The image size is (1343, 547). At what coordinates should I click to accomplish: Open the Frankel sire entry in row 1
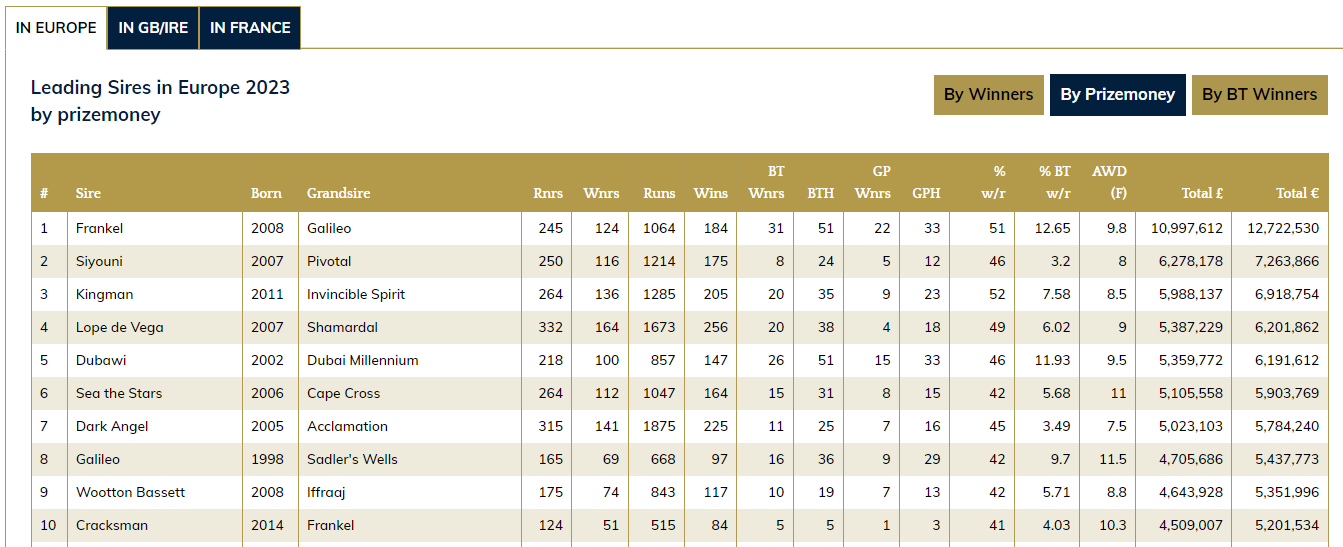[99, 228]
